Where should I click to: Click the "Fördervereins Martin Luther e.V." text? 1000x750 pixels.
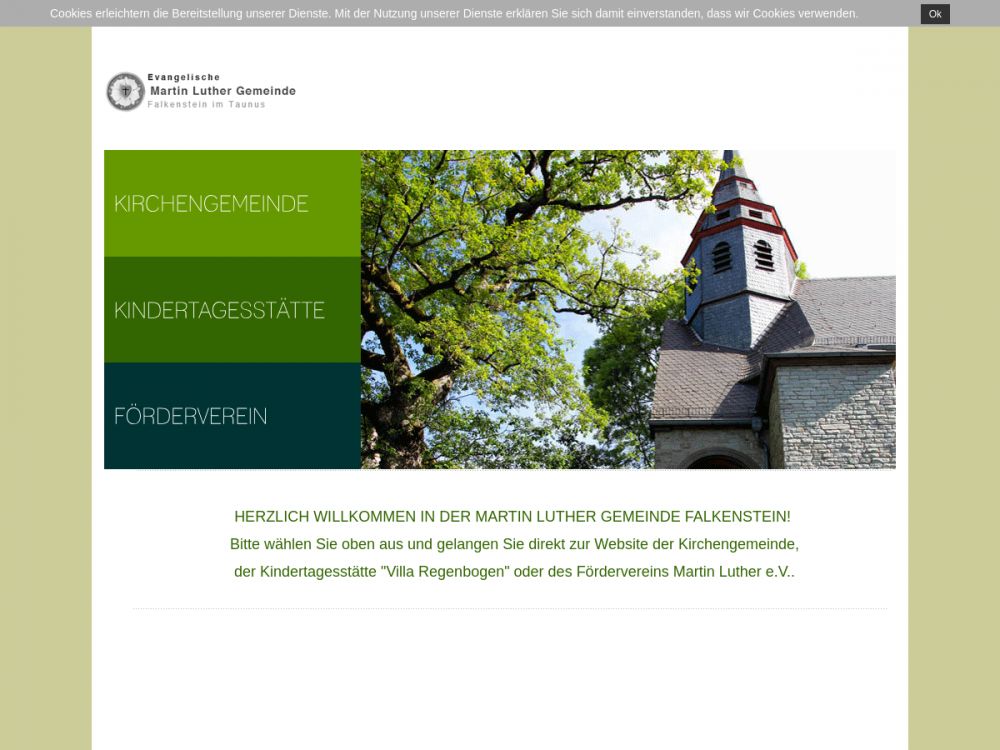(685, 572)
